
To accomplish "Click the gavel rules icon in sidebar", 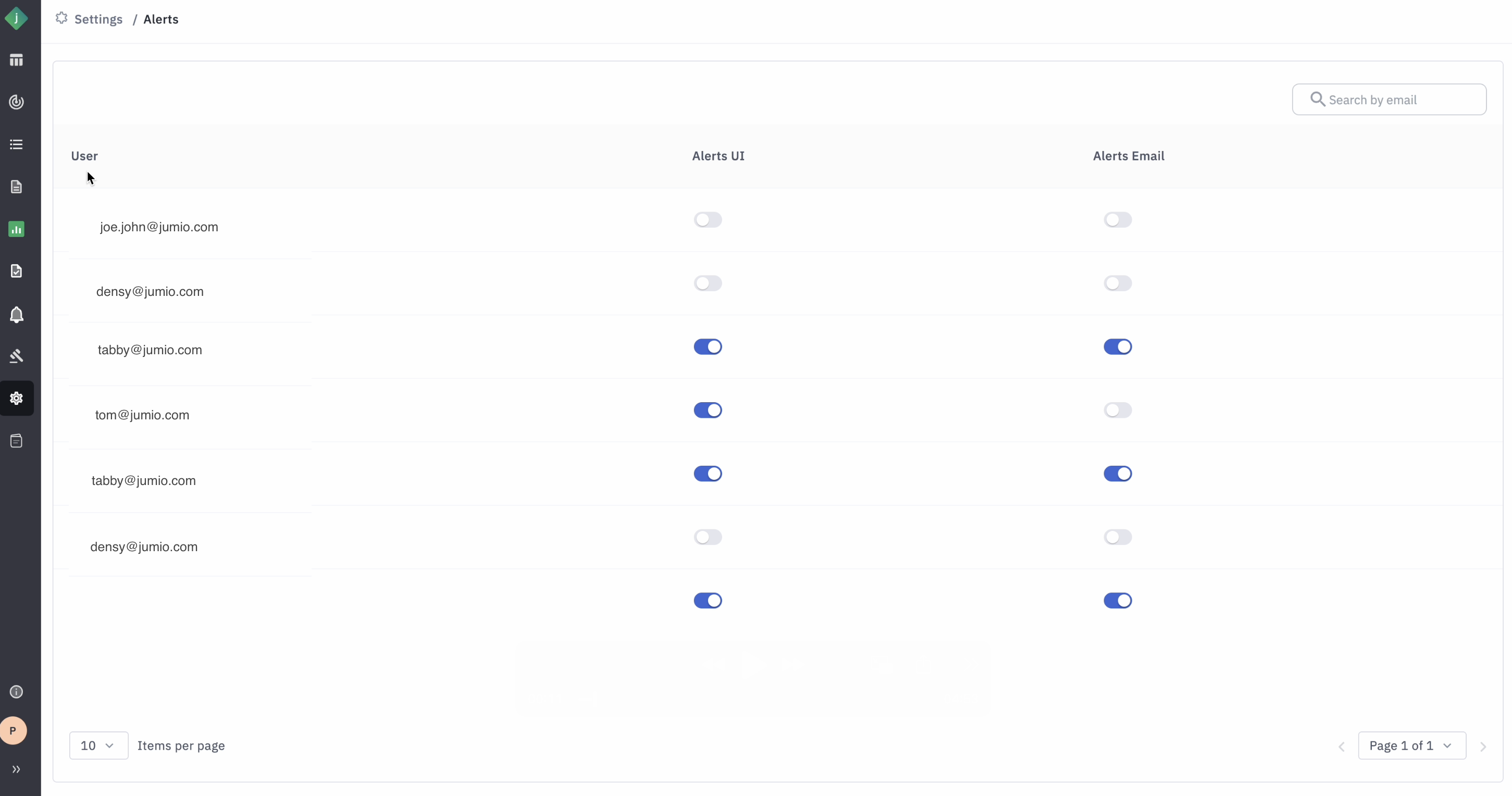I will 17,356.
